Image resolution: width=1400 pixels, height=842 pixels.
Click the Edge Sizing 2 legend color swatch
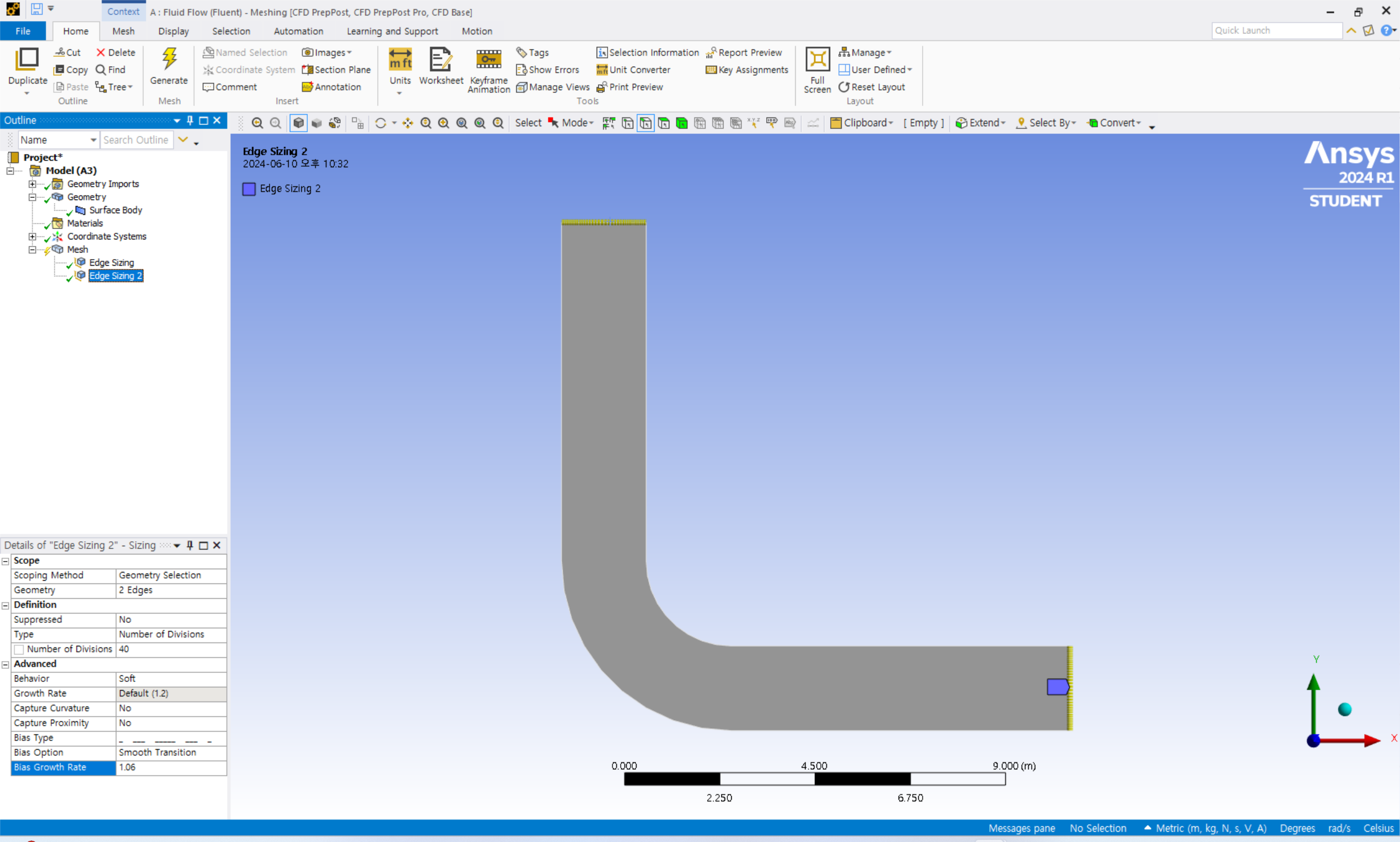click(249, 189)
